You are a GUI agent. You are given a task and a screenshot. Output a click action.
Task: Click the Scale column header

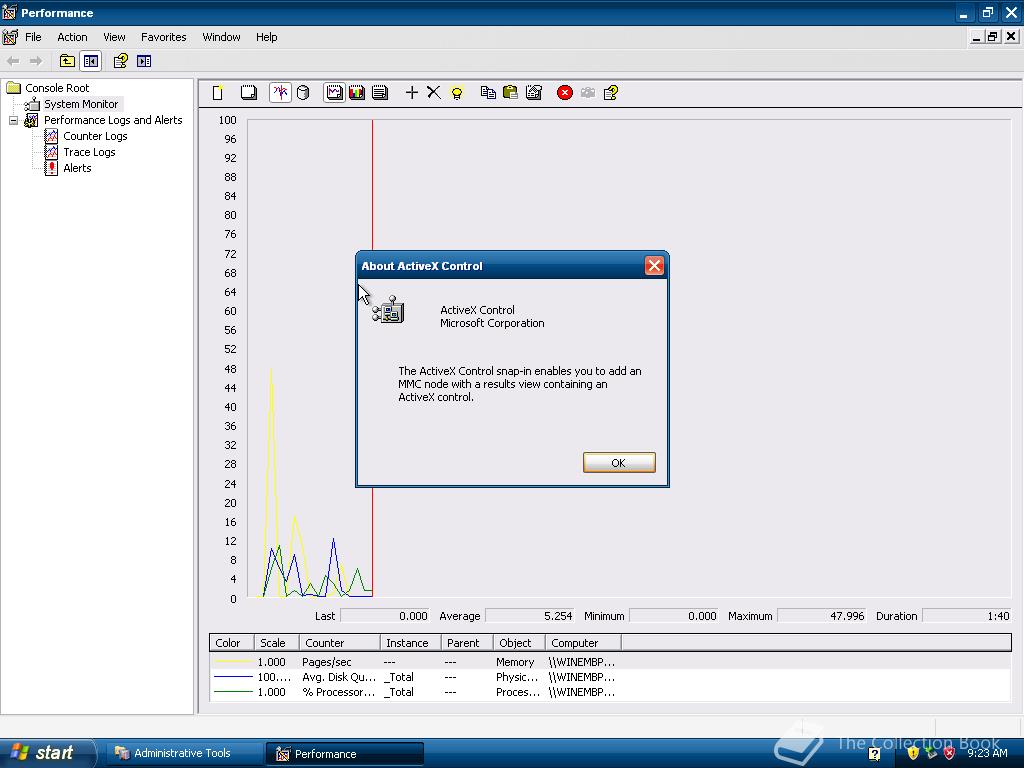(x=276, y=643)
